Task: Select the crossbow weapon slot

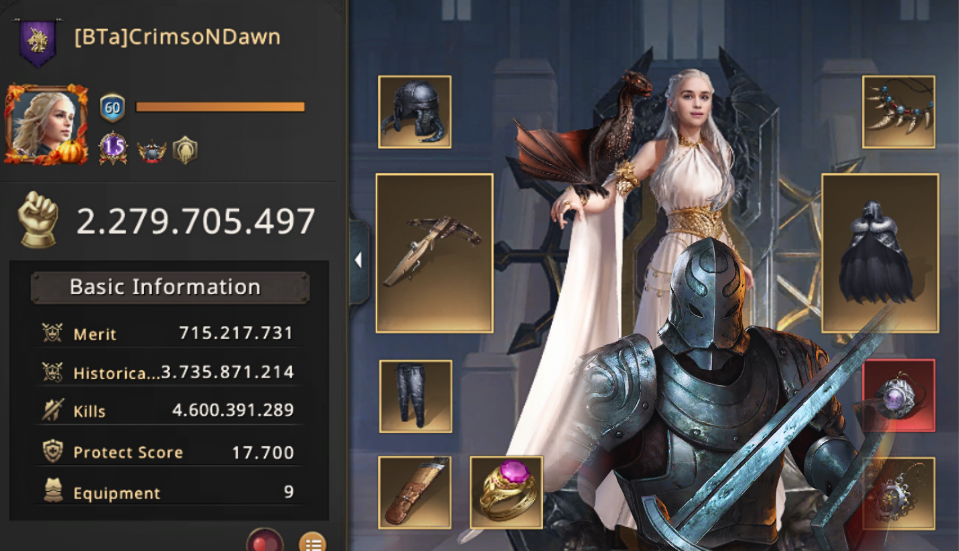Action: coord(434,253)
